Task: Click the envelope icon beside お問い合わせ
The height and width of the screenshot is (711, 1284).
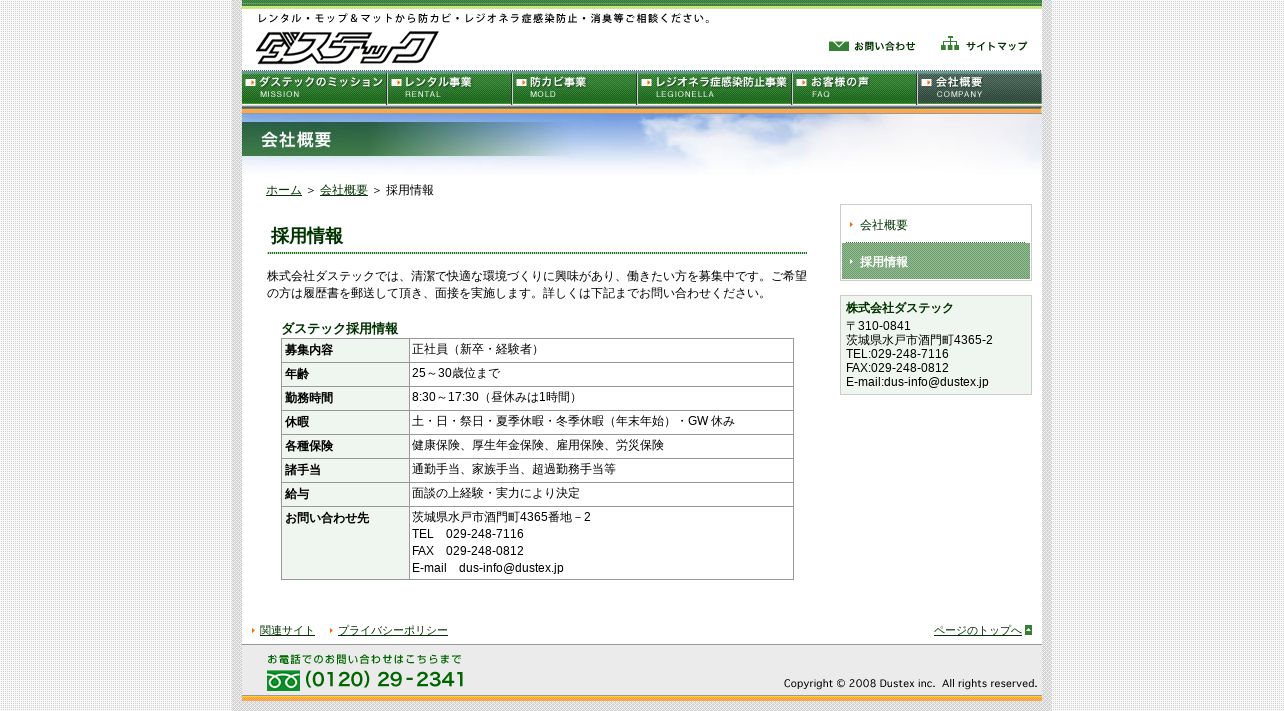Action: [x=838, y=46]
